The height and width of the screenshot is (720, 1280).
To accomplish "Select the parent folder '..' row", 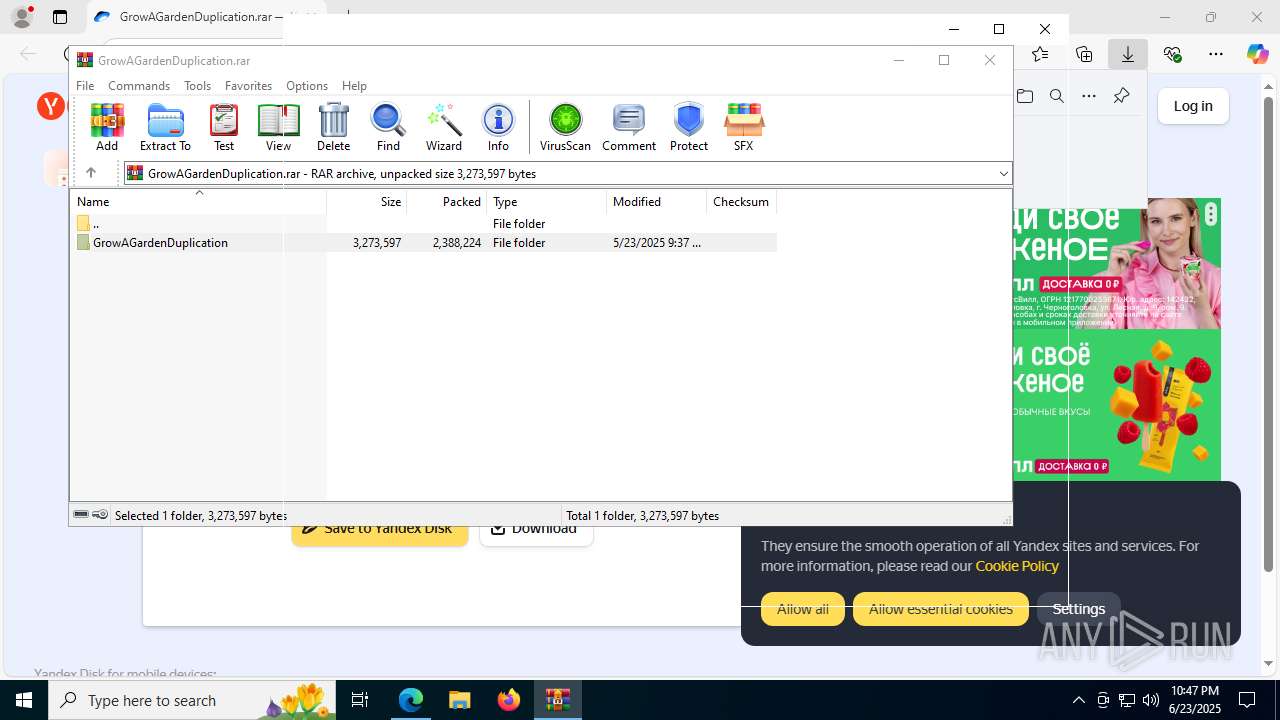I will (x=425, y=223).
